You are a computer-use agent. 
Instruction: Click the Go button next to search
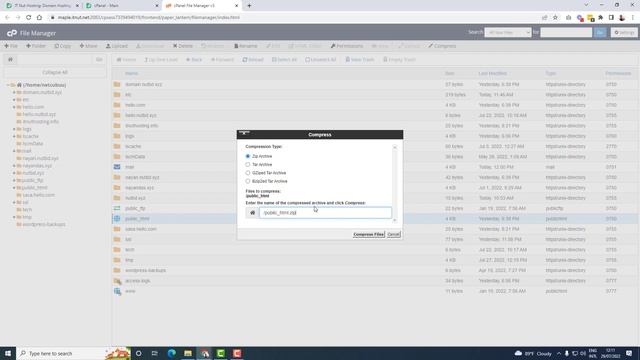pos(600,32)
